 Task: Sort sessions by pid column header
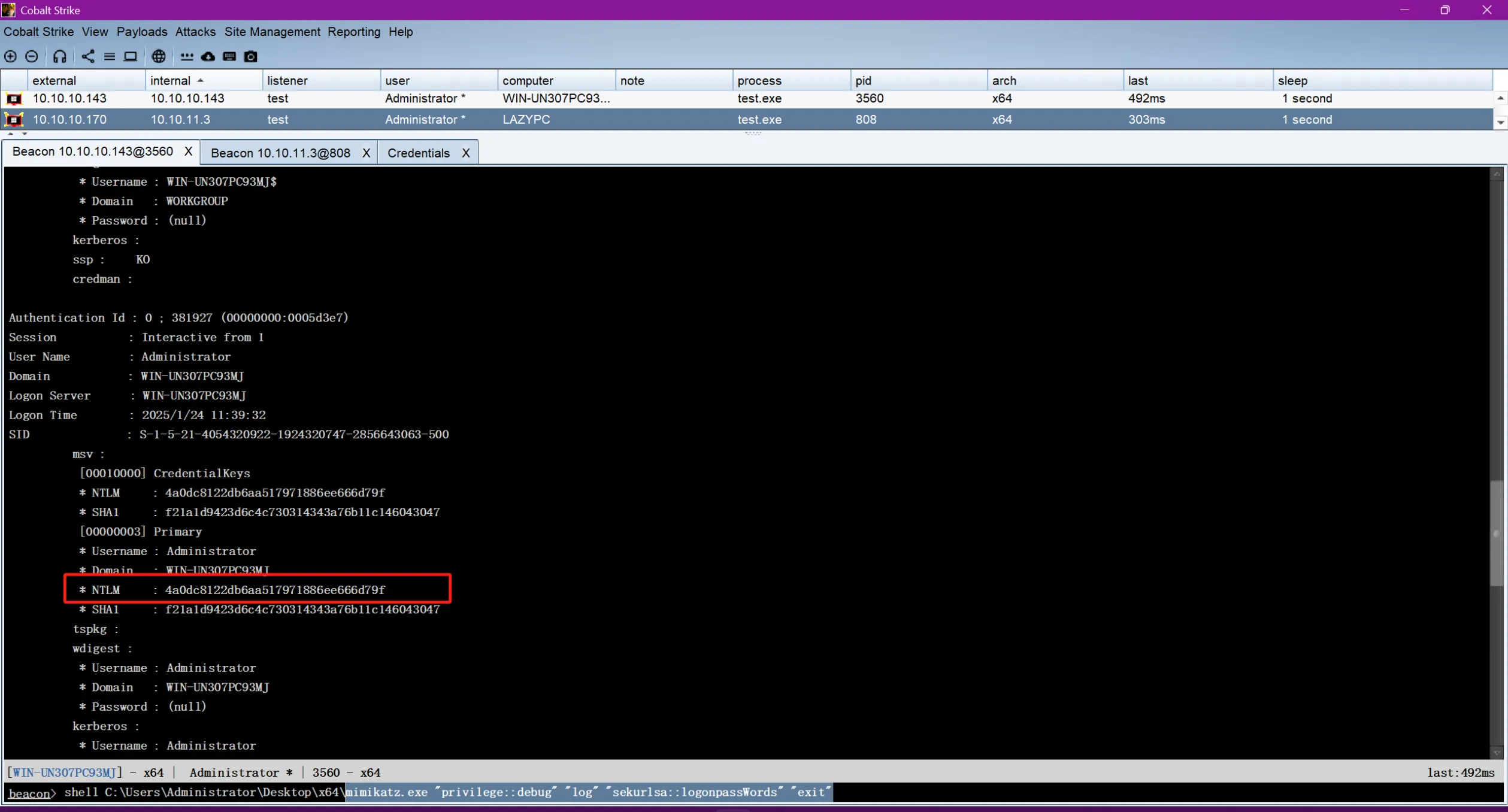(919, 80)
